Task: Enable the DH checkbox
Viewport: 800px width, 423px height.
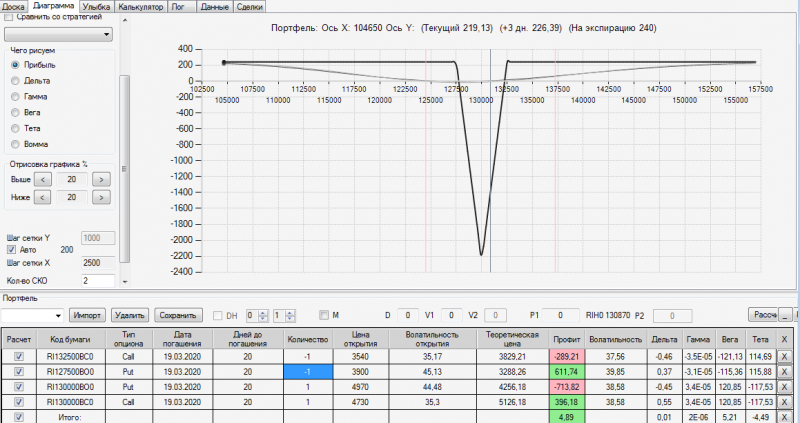Action: coord(217,316)
